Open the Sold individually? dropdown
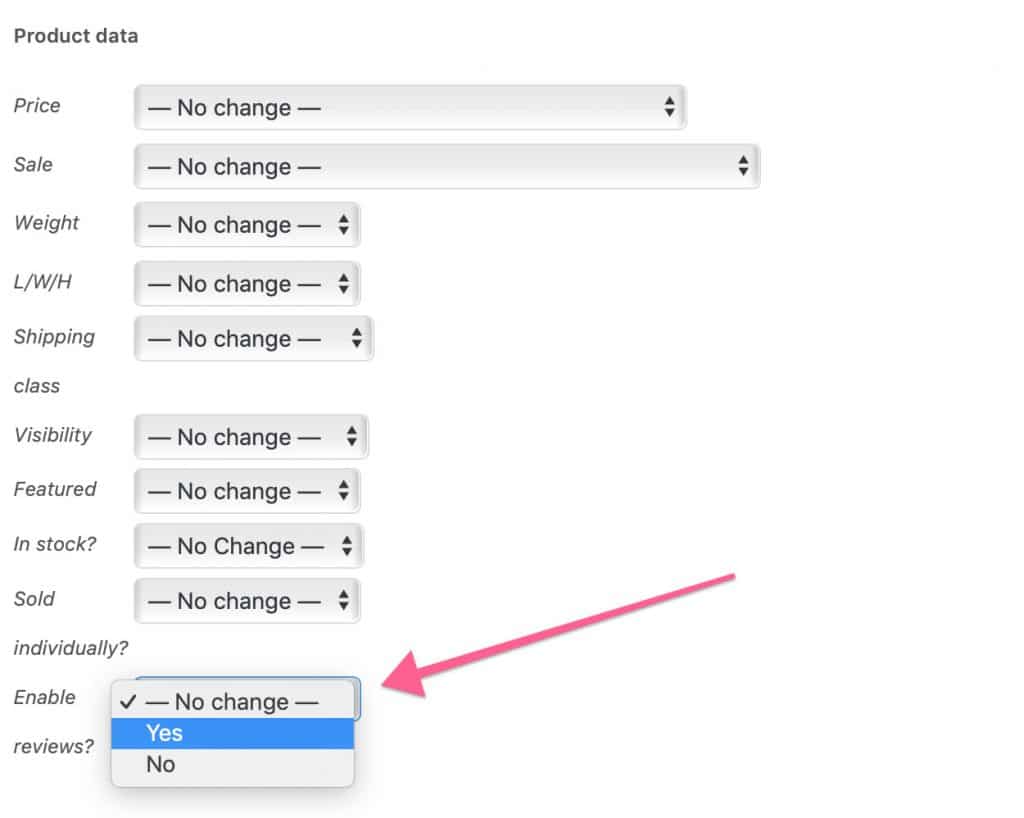The height and width of the screenshot is (818, 1024). (x=247, y=601)
